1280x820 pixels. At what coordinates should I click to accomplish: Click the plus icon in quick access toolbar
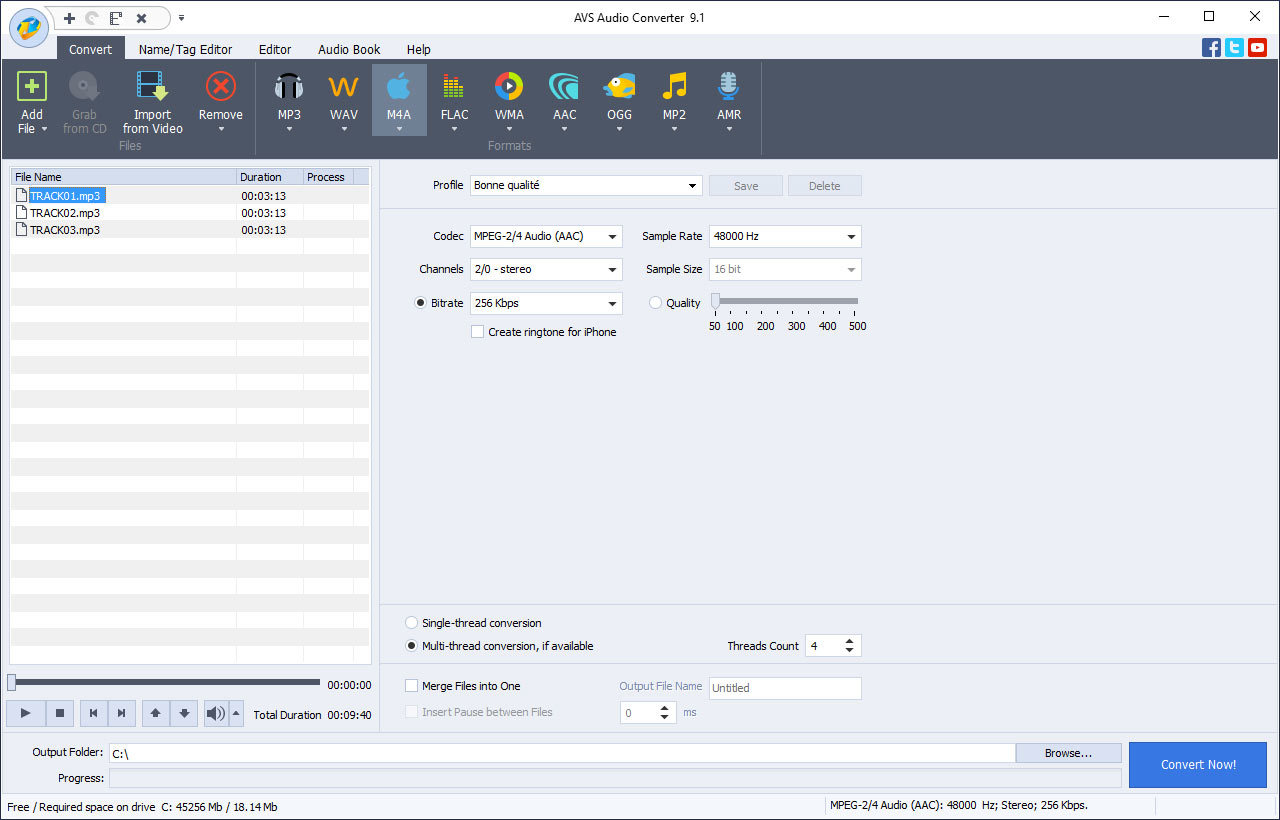pyautogui.click(x=69, y=18)
